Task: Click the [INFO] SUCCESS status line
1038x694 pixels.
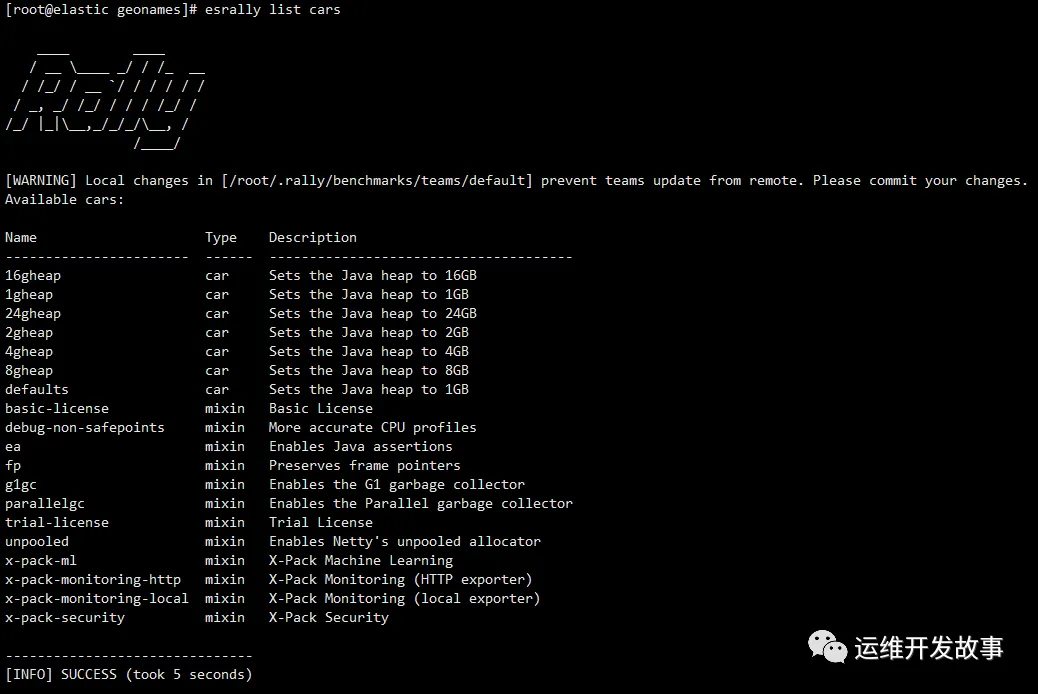Action: point(129,674)
